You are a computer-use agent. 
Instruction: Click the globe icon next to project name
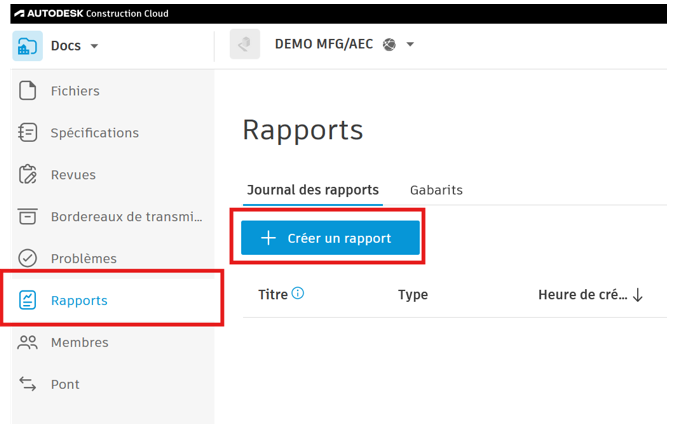click(389, 45)
